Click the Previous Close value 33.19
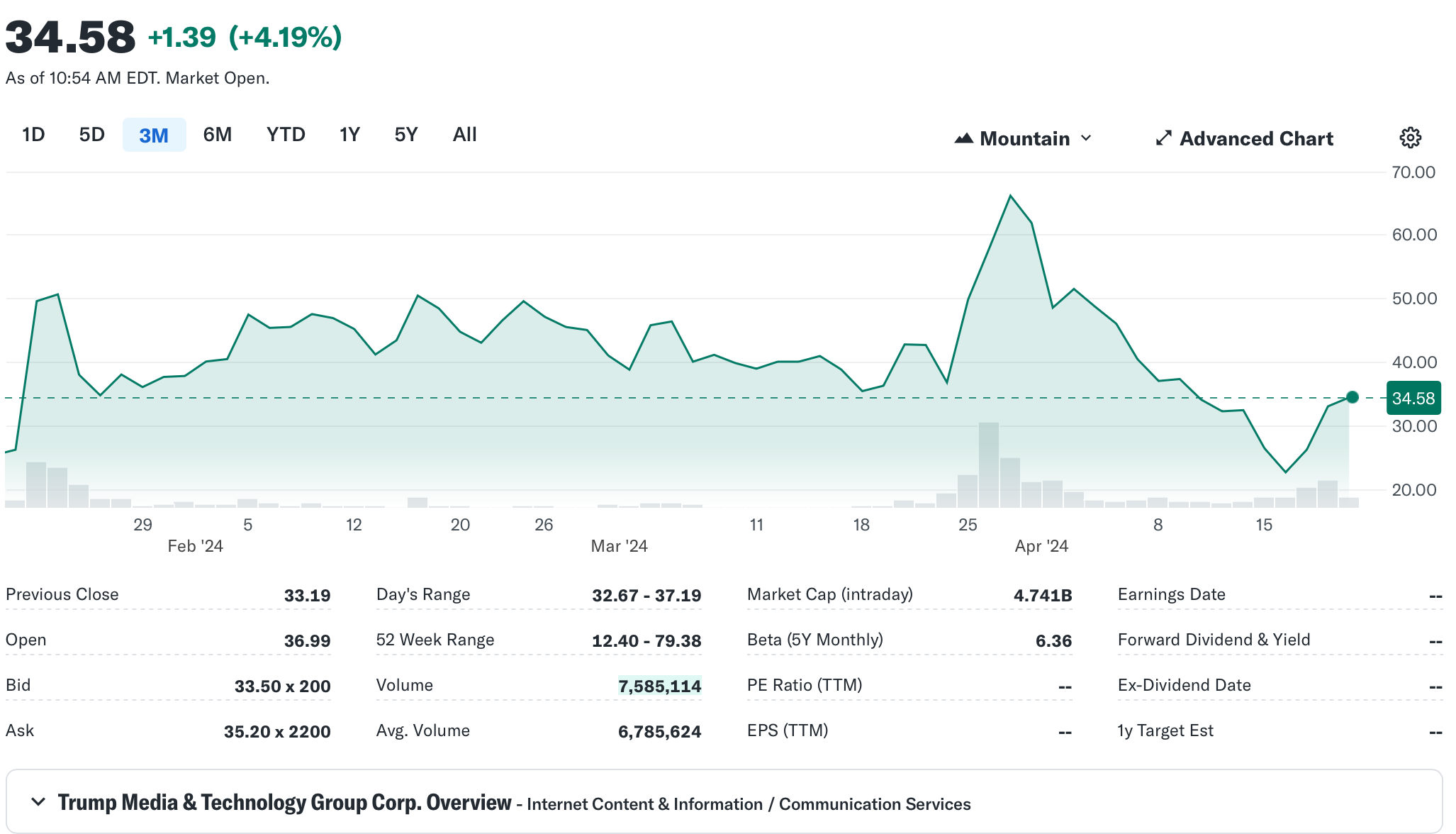Image resolution: width=1456 pixels, height=834 pixels. click(x=307, y=596)
